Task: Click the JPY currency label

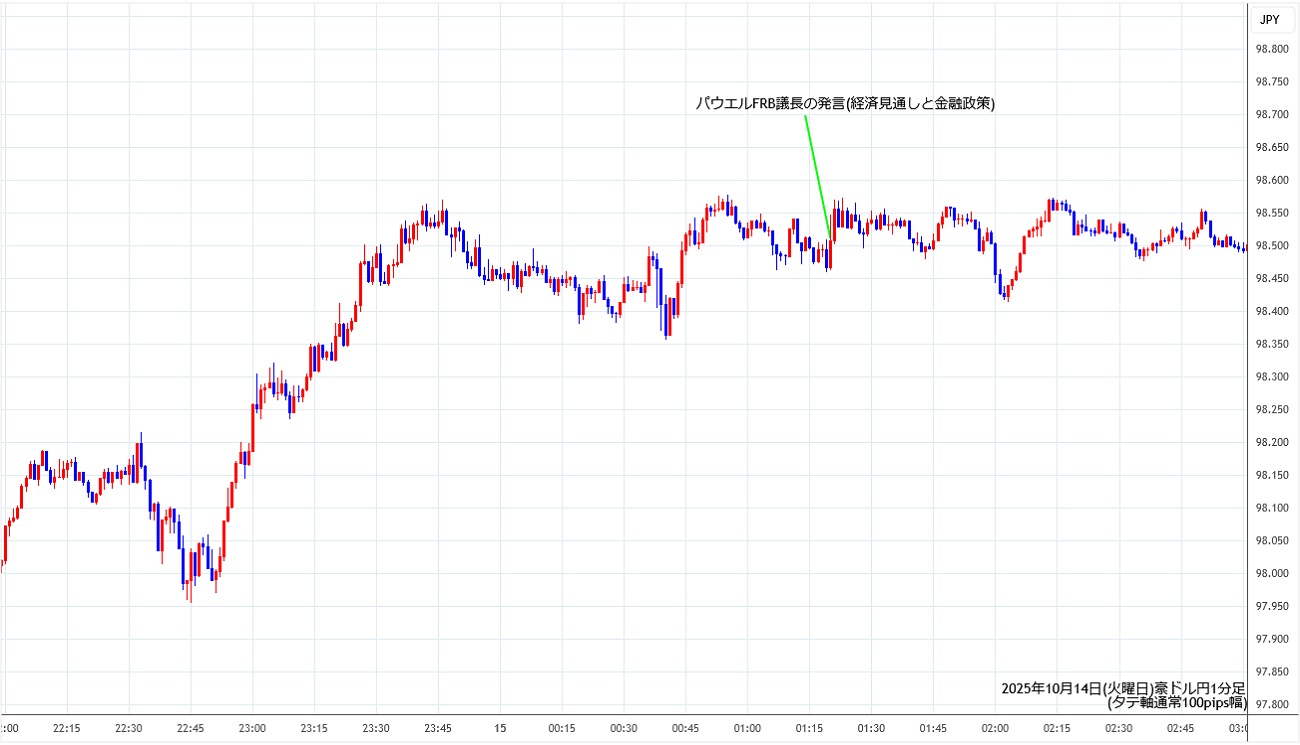Action: tap(1269, 20)
